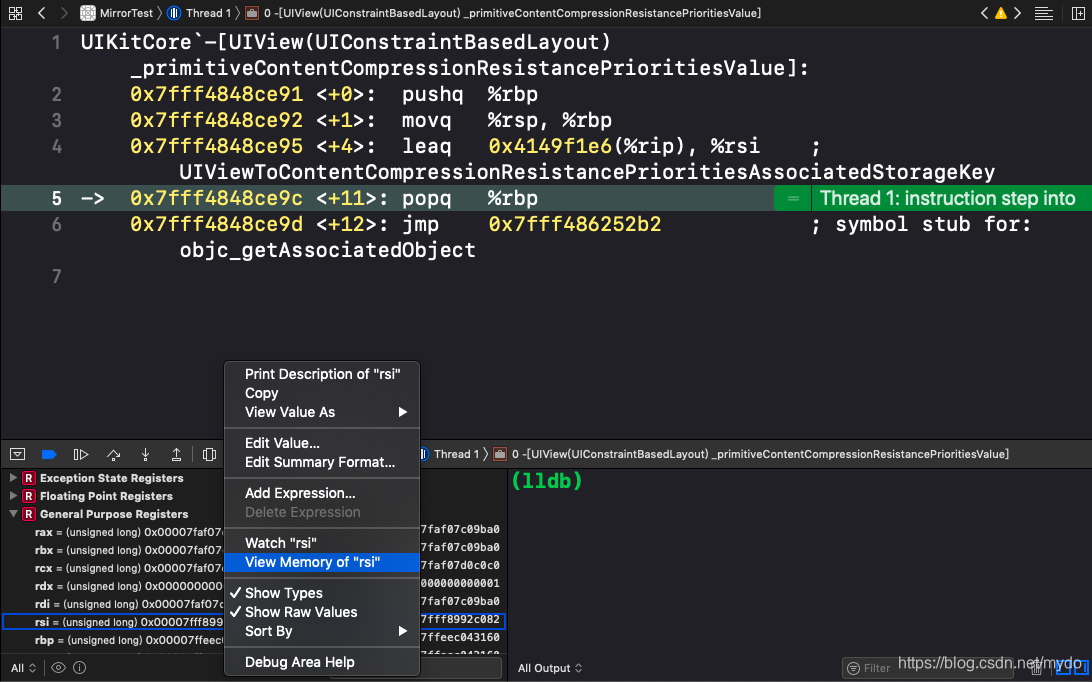
Task: Step into with the down arrow icon
Action: coord(145,454)
